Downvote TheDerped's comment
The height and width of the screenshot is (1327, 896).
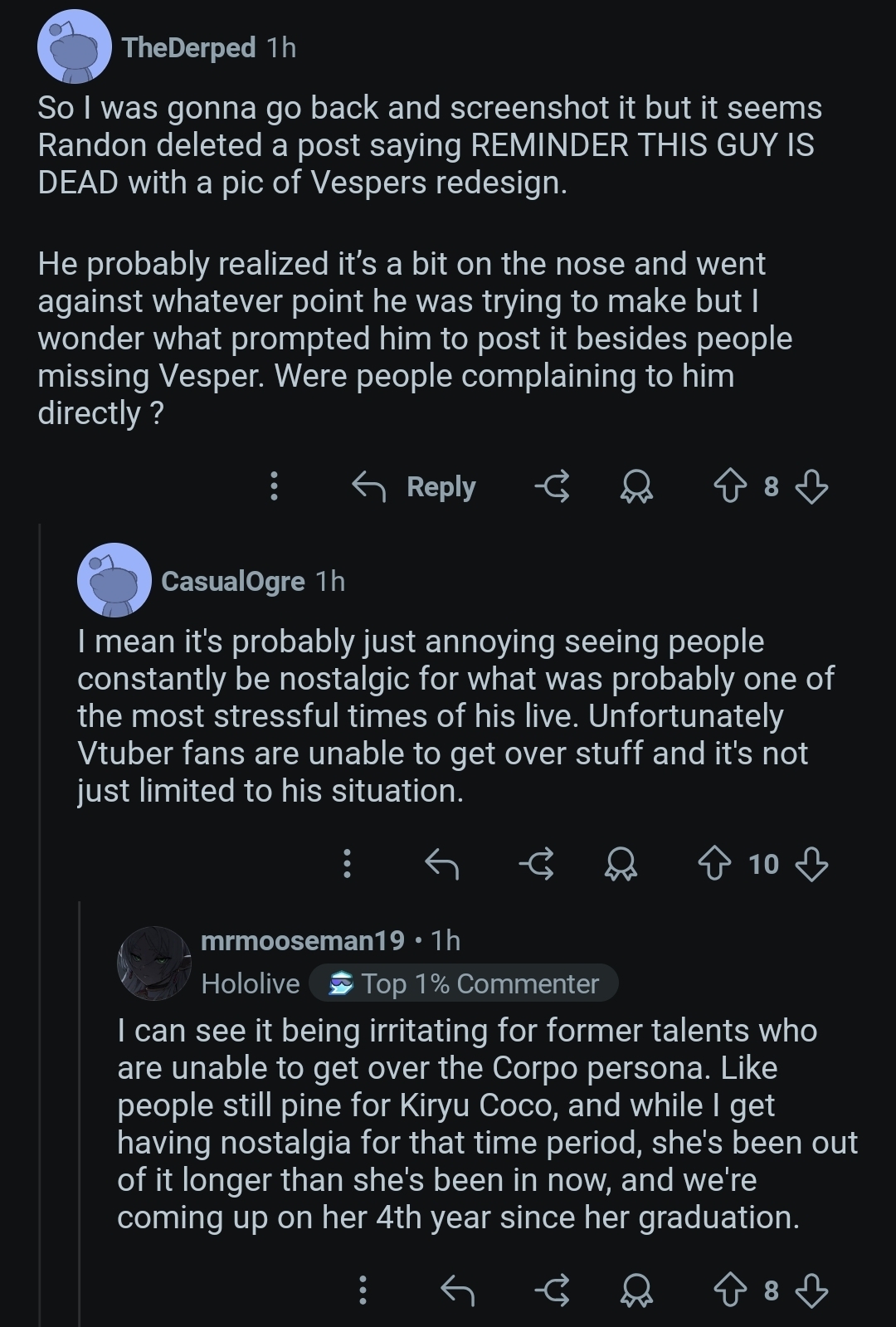[811, 486]
